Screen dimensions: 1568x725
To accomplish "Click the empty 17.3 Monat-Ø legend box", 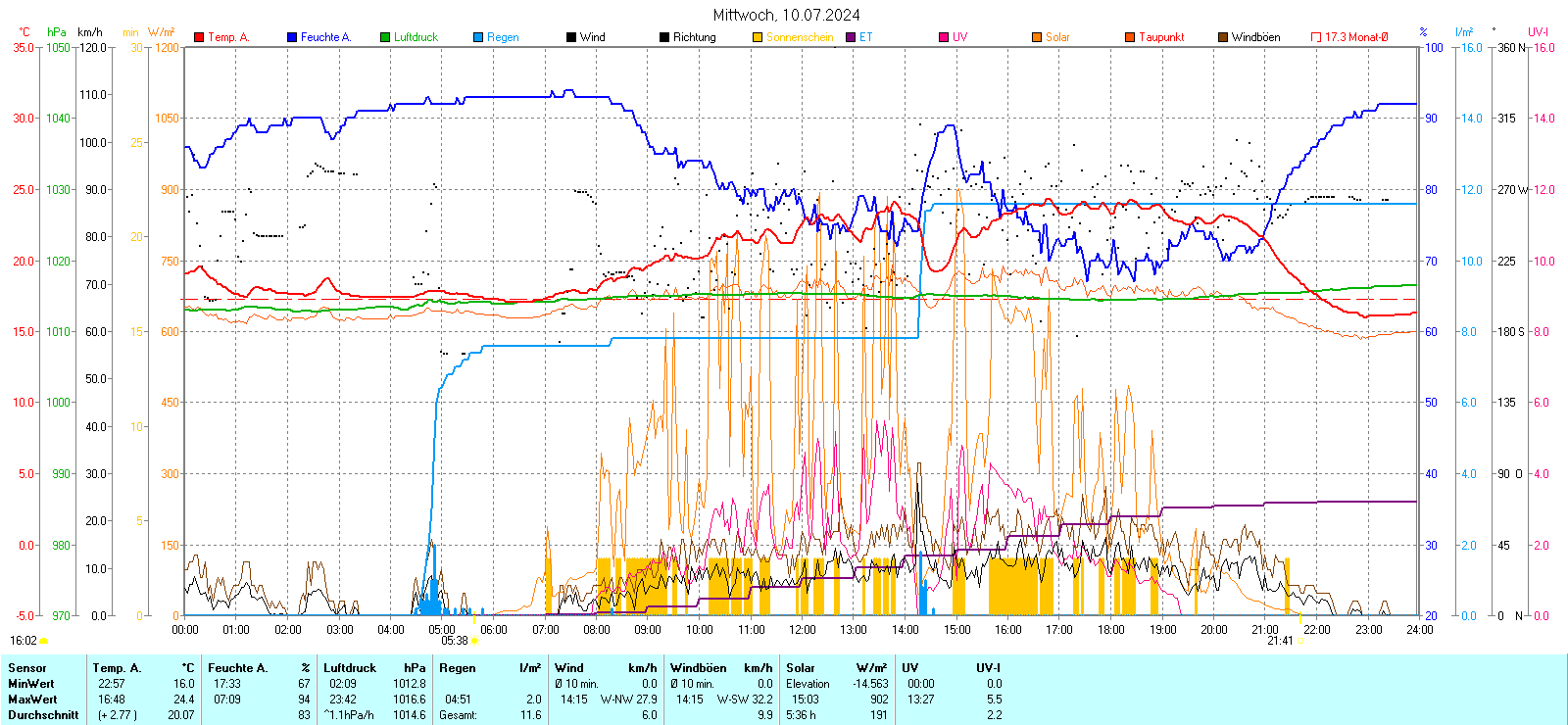I will [x=1316, y=37].
